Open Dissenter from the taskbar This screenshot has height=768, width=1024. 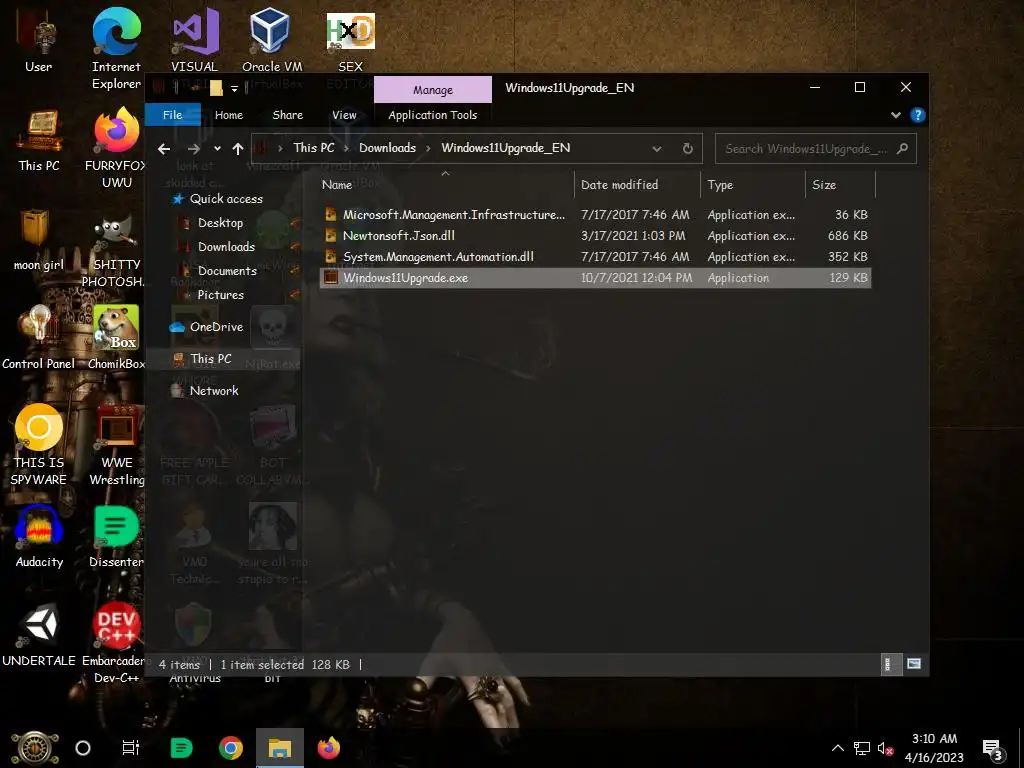[x=181, y=748]
